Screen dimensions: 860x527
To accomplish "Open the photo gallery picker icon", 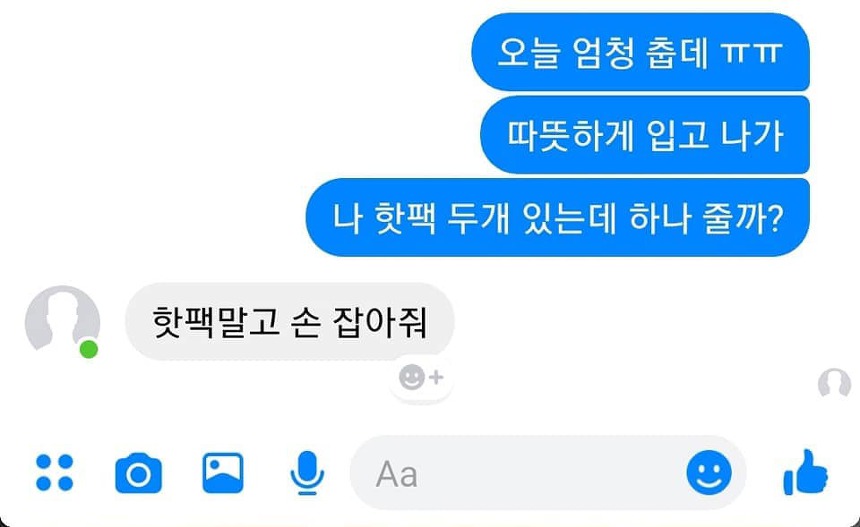I will click(223, 473).
